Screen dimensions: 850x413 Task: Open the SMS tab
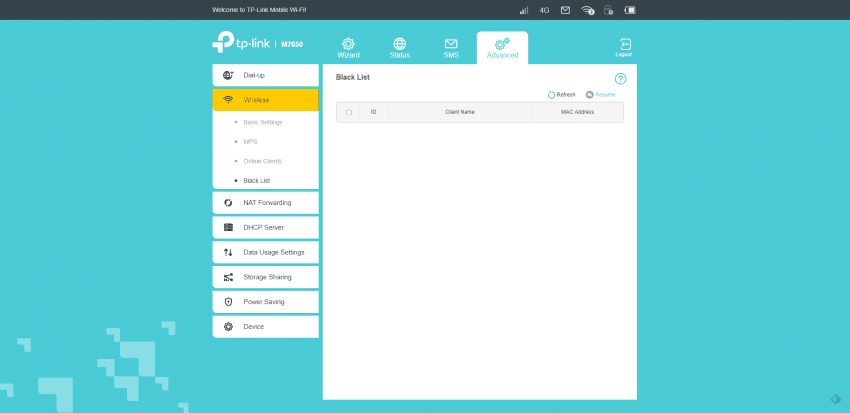[451, 48]
